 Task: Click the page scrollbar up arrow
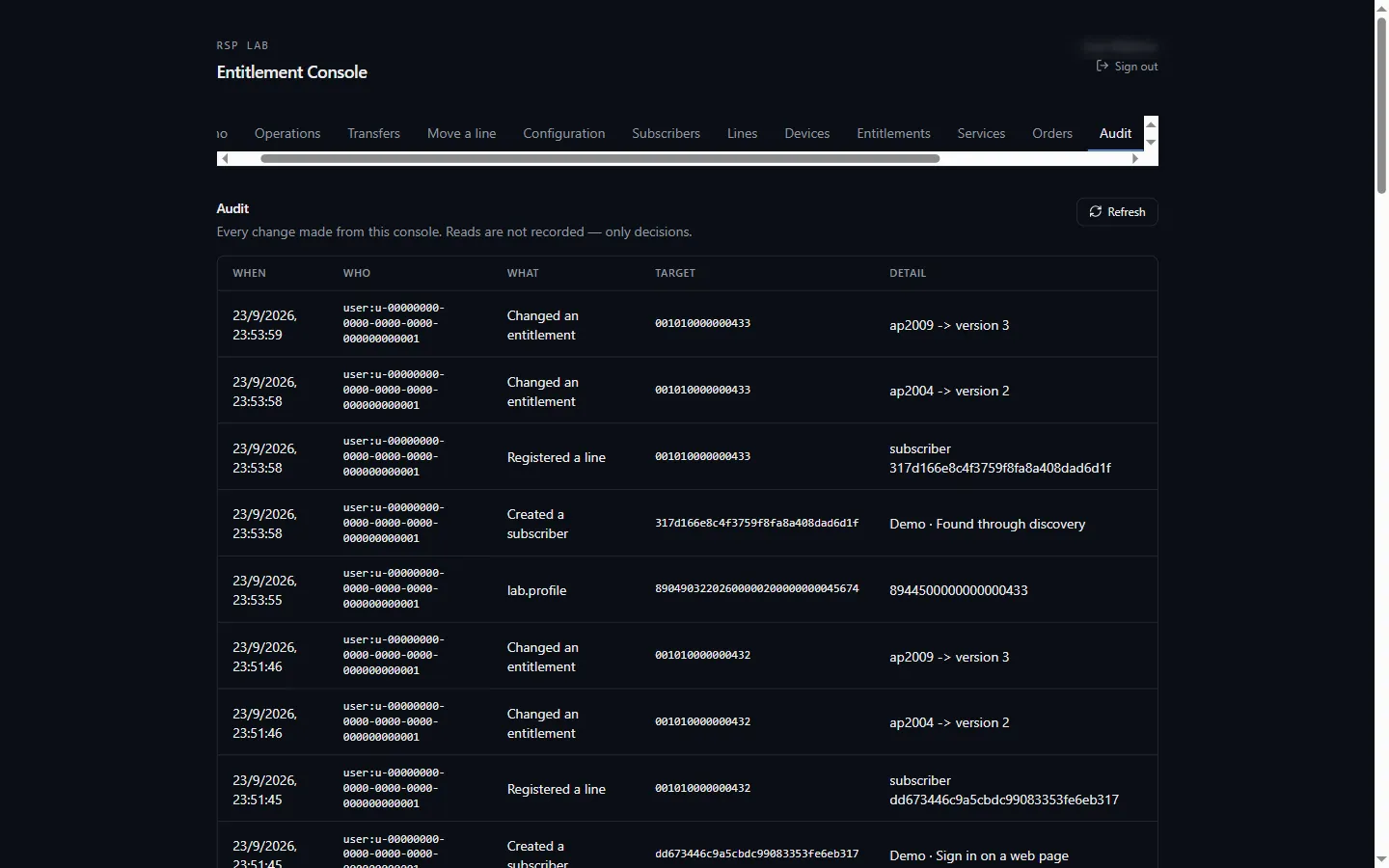1381,8
